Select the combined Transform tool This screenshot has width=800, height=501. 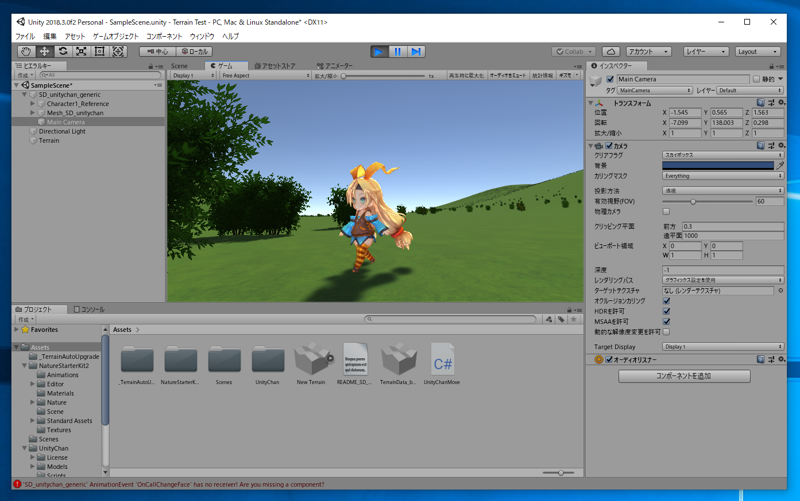click(x=118, y=52)
